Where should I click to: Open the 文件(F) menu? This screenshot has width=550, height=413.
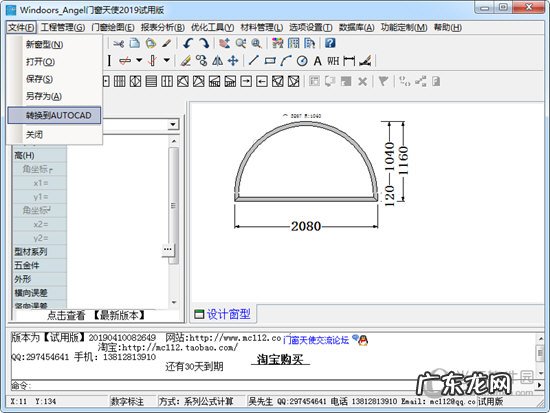coord(21,27)
